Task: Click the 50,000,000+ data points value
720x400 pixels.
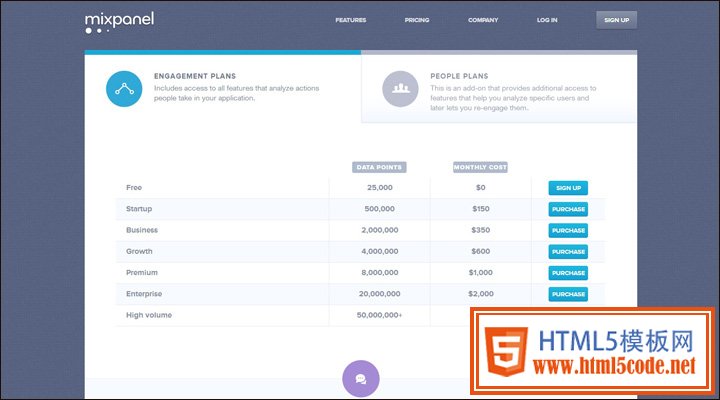Action: [x=380, y=315]
